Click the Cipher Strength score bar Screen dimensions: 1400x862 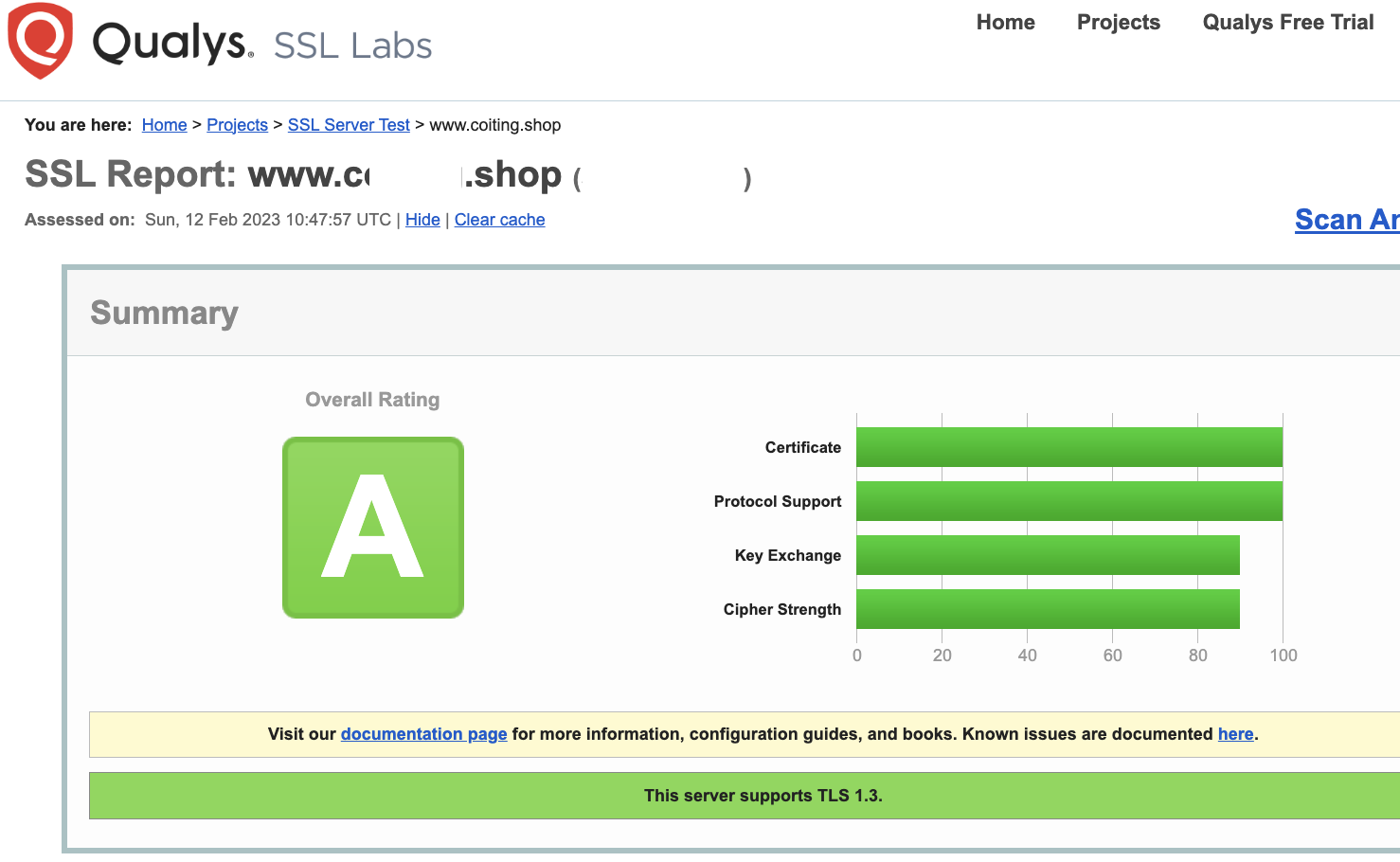coord(1048,609)
